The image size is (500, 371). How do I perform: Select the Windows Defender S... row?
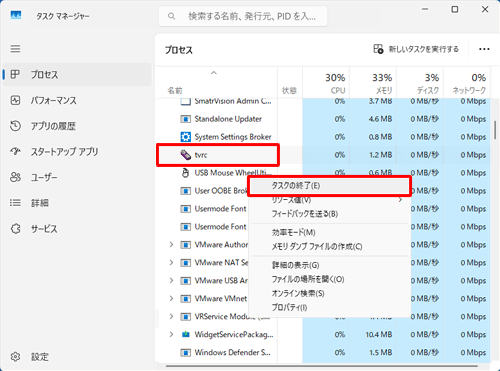click(324, 352)
